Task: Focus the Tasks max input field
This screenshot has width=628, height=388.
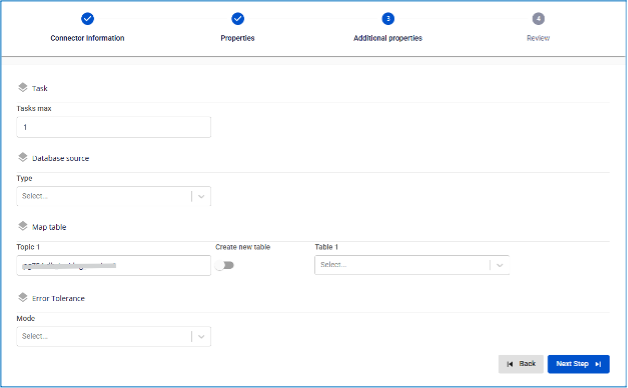Action: 113,127
